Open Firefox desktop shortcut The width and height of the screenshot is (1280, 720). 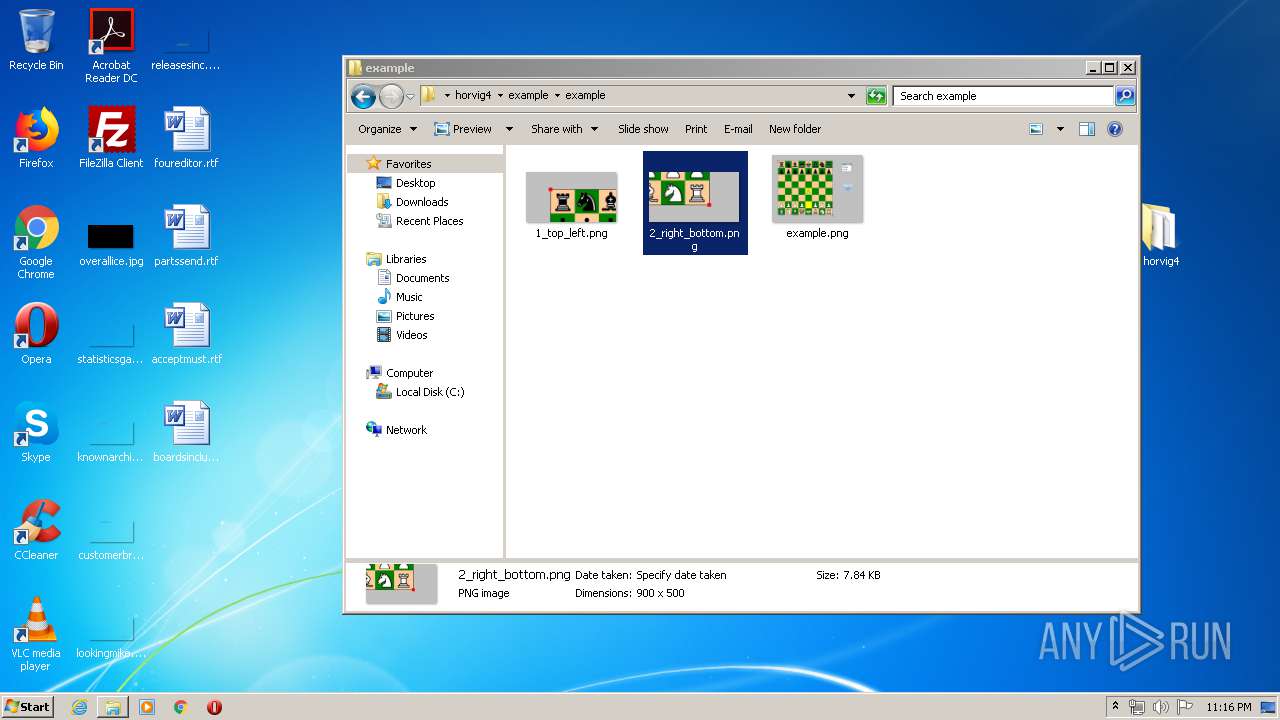(x=36, y=138)
